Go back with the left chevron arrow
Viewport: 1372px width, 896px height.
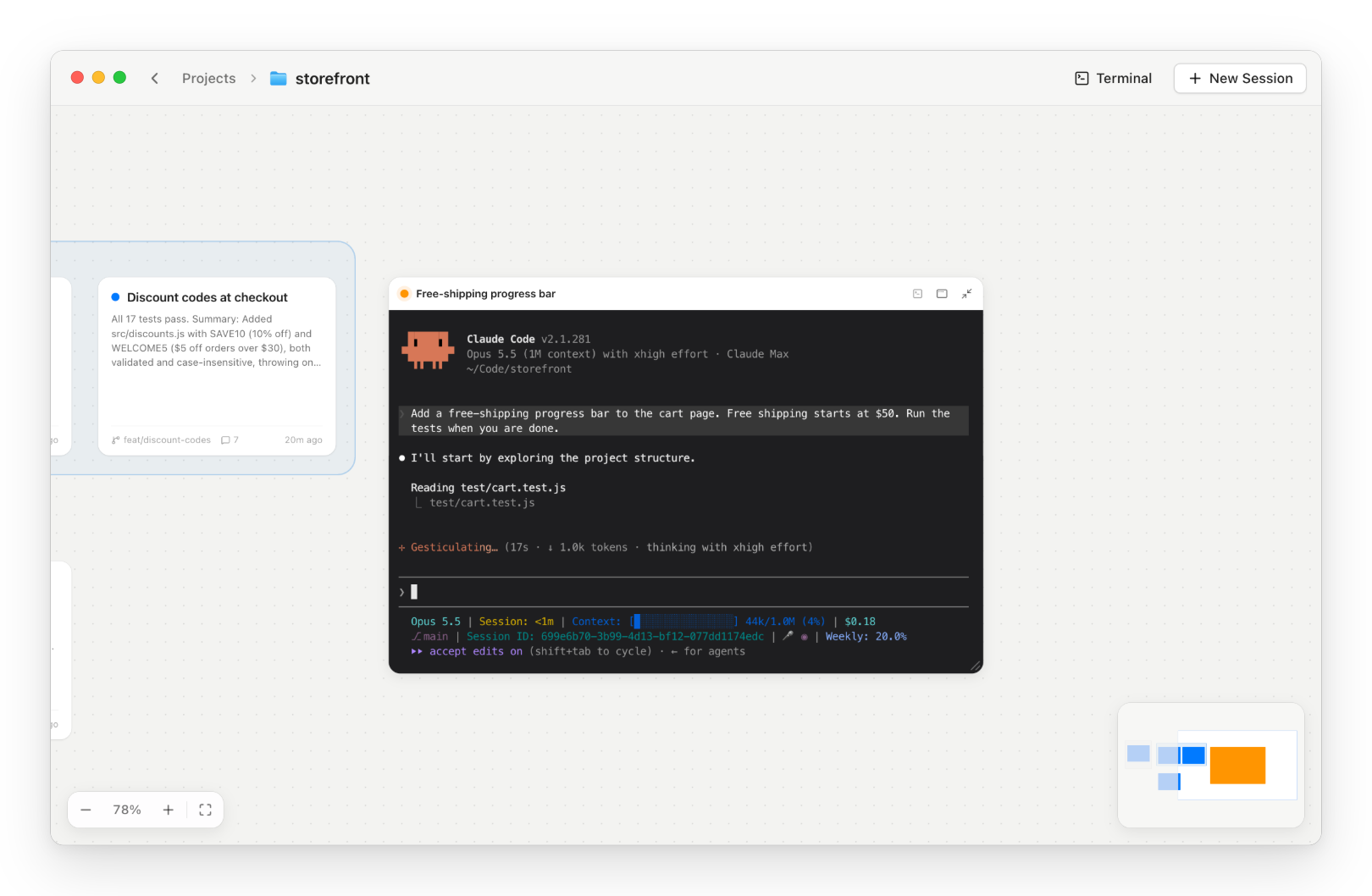pyautogui.click(x=155, y=78)
